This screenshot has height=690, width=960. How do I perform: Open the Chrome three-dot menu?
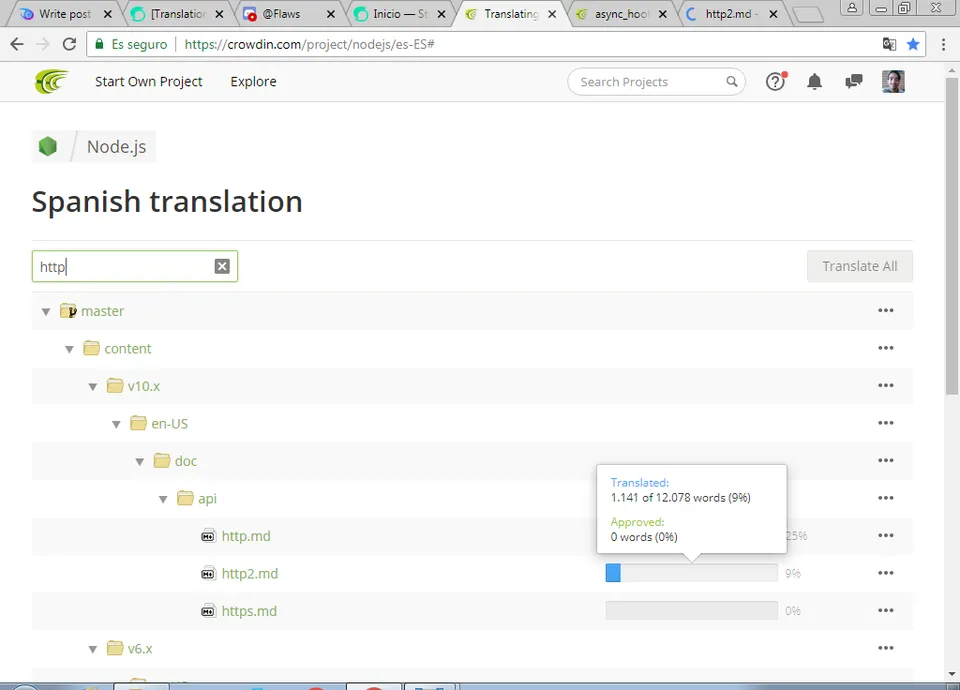[x=943, y=44]
